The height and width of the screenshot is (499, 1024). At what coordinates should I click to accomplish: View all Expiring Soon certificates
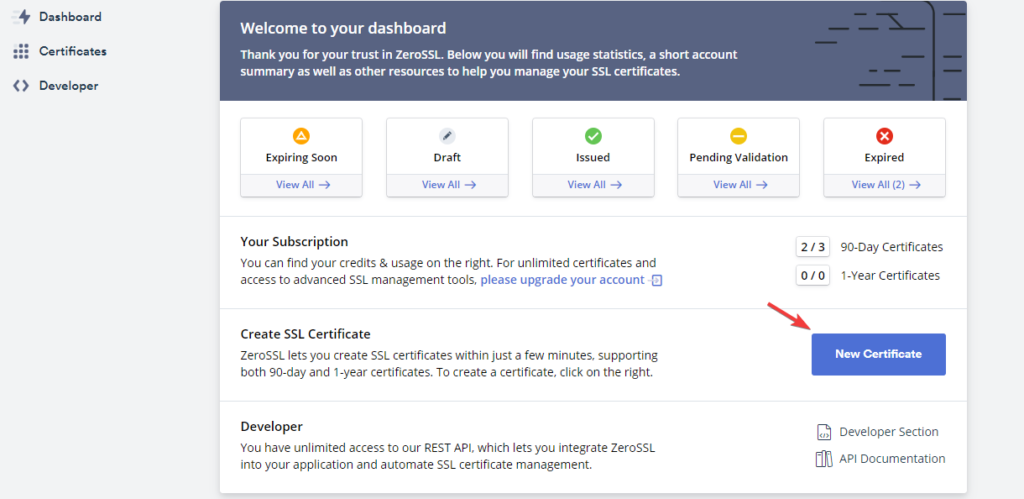click(301, 185)
